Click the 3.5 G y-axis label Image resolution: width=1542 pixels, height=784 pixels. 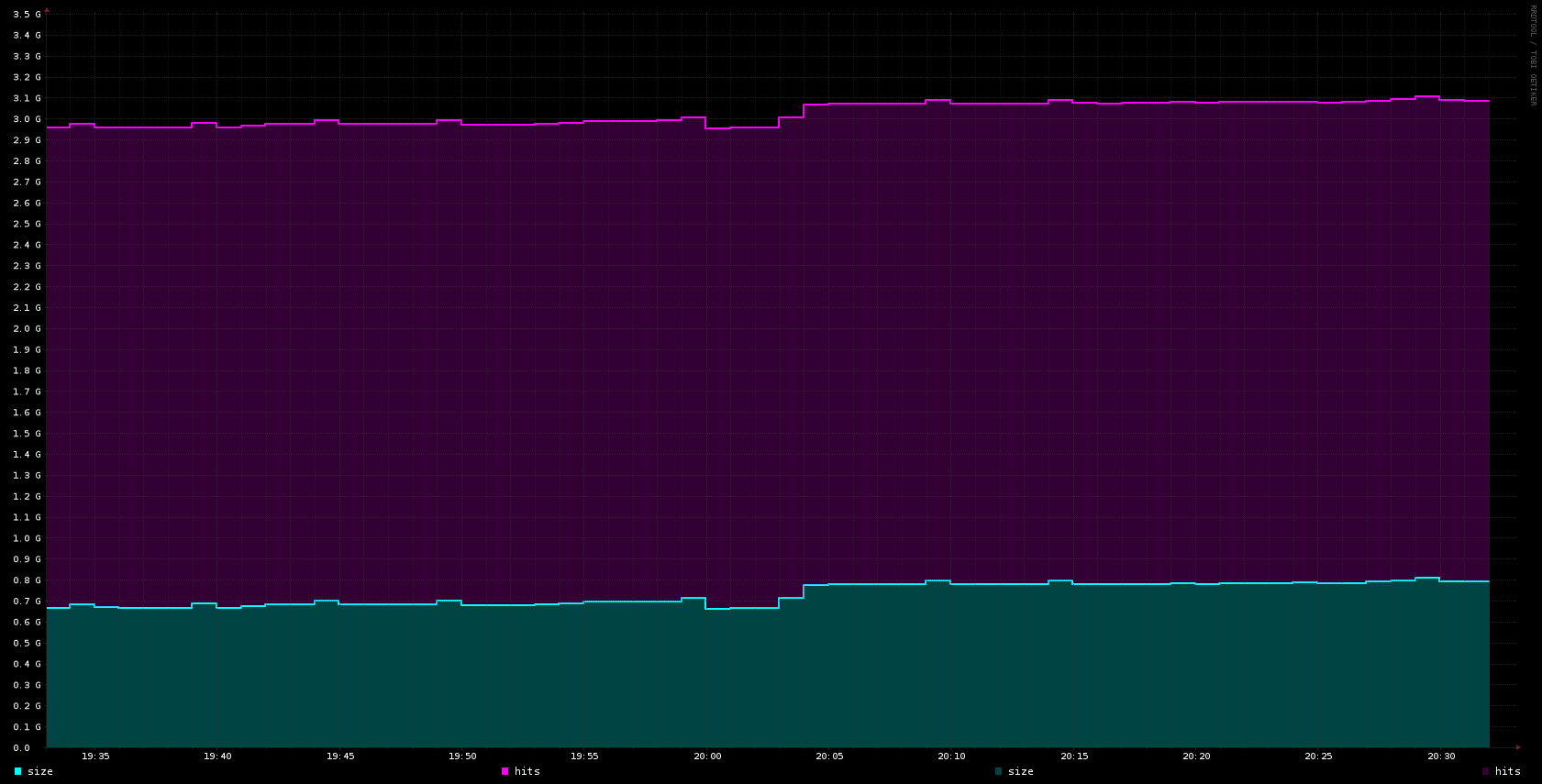coord(27,15)
